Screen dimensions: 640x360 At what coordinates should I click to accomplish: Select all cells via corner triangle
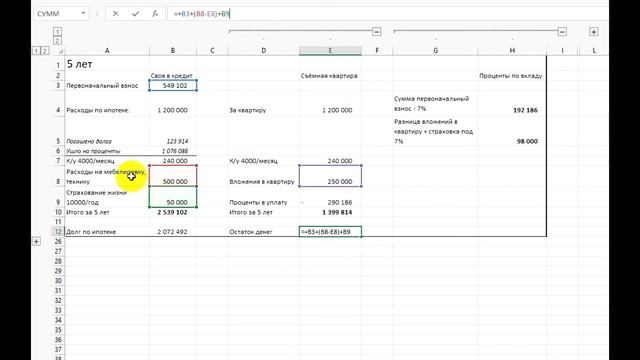60,51
